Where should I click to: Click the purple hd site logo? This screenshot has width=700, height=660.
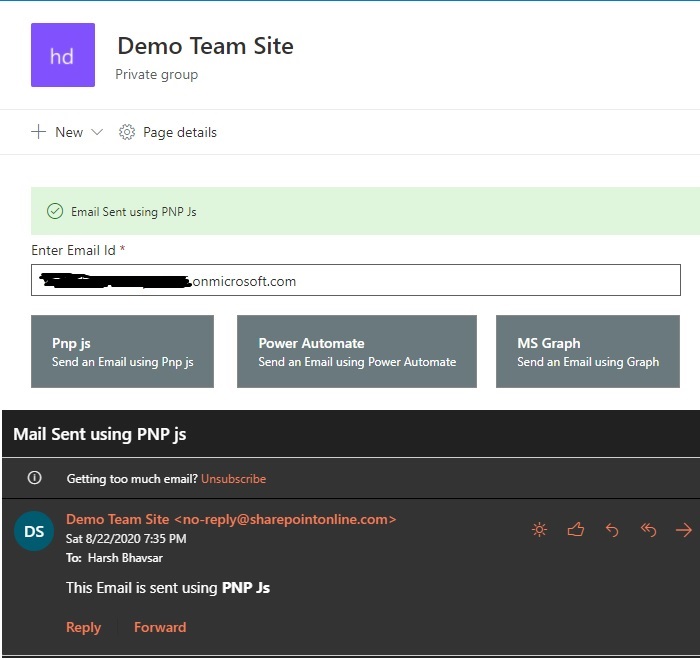tap(63, 55)
